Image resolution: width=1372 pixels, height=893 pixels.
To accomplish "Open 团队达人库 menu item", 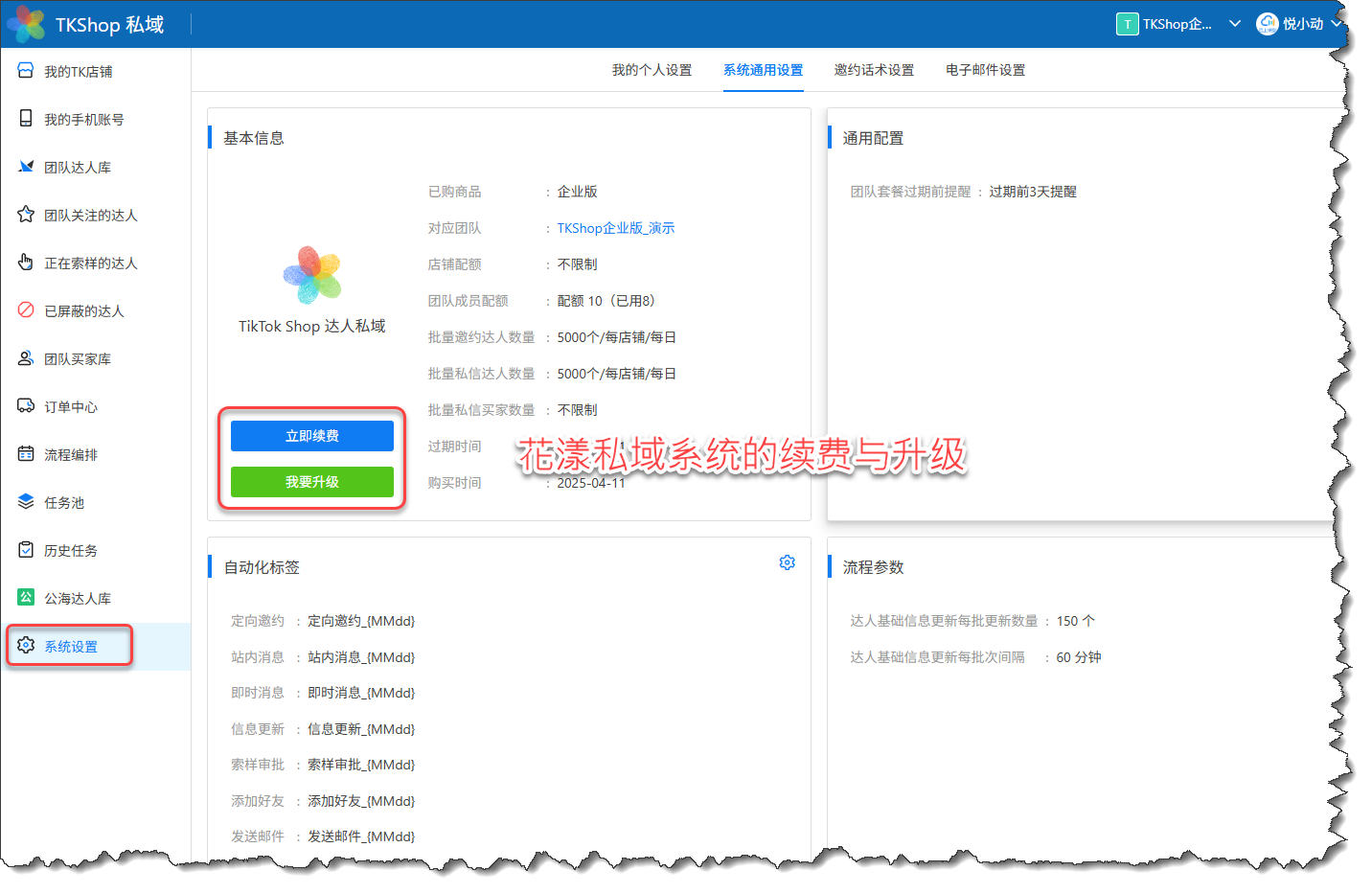I will pyautogui.click(x=96, y=168).
